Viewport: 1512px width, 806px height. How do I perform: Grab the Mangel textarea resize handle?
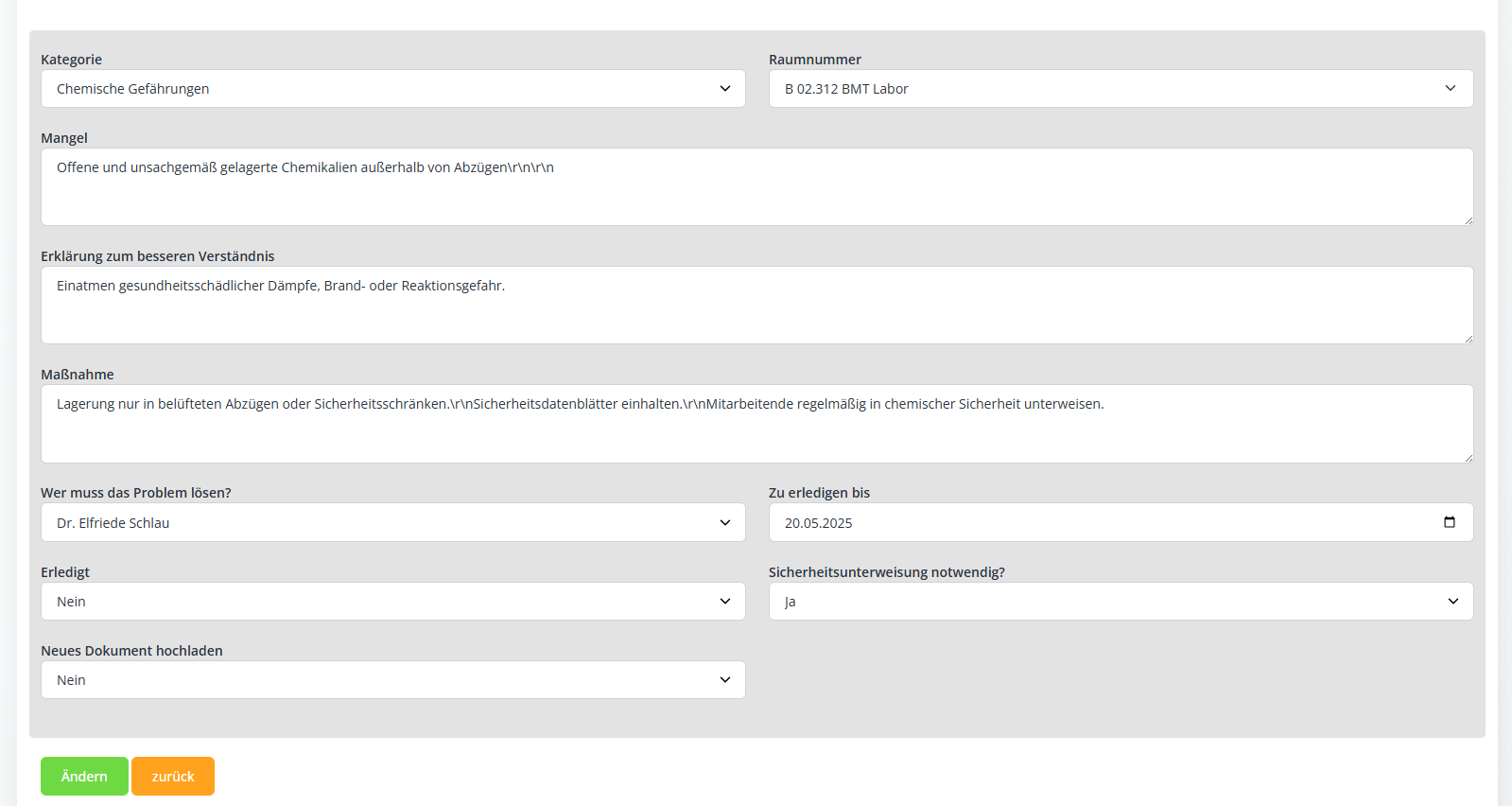click(x=1468, y=220)
